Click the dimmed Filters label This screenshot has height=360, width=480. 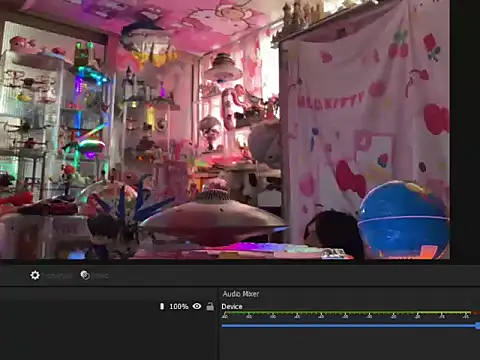100,276
